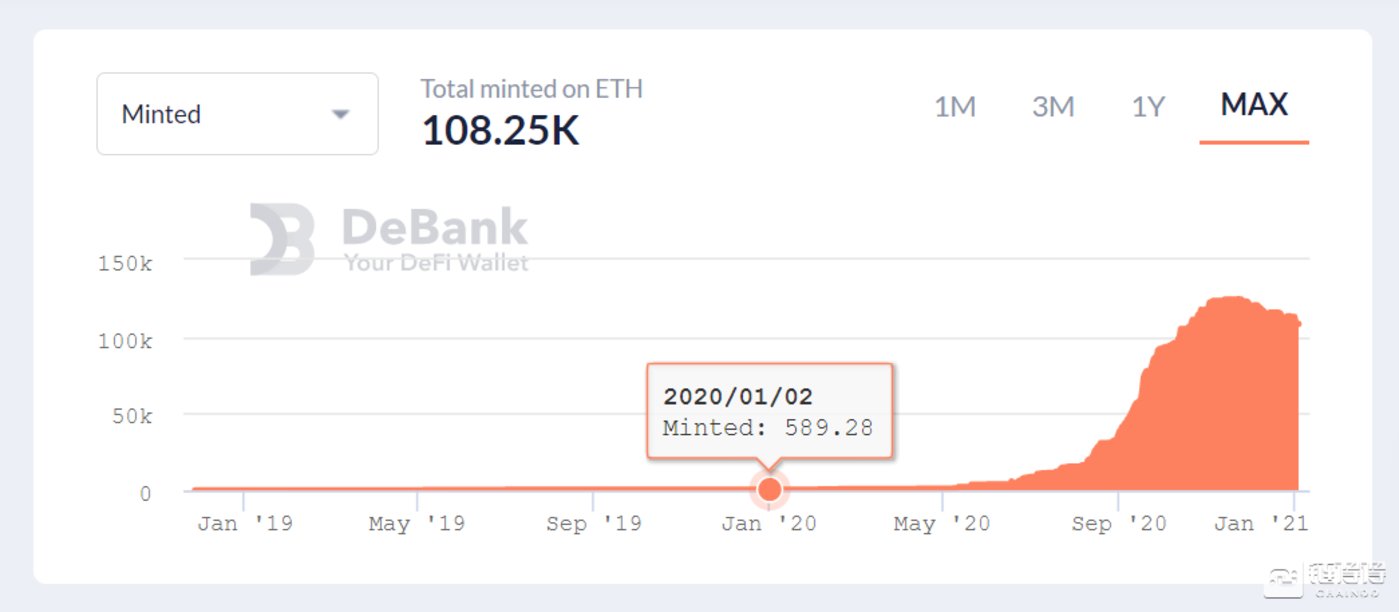Screen dimensions: 1399x612
Task: Click the Sep '20 x-axis label
Action: pos(1118,524)
